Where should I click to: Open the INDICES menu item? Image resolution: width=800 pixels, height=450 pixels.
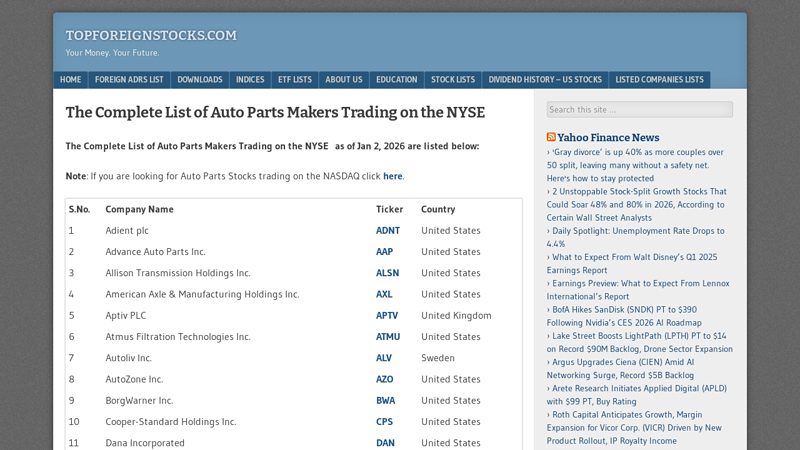[250, 80]
